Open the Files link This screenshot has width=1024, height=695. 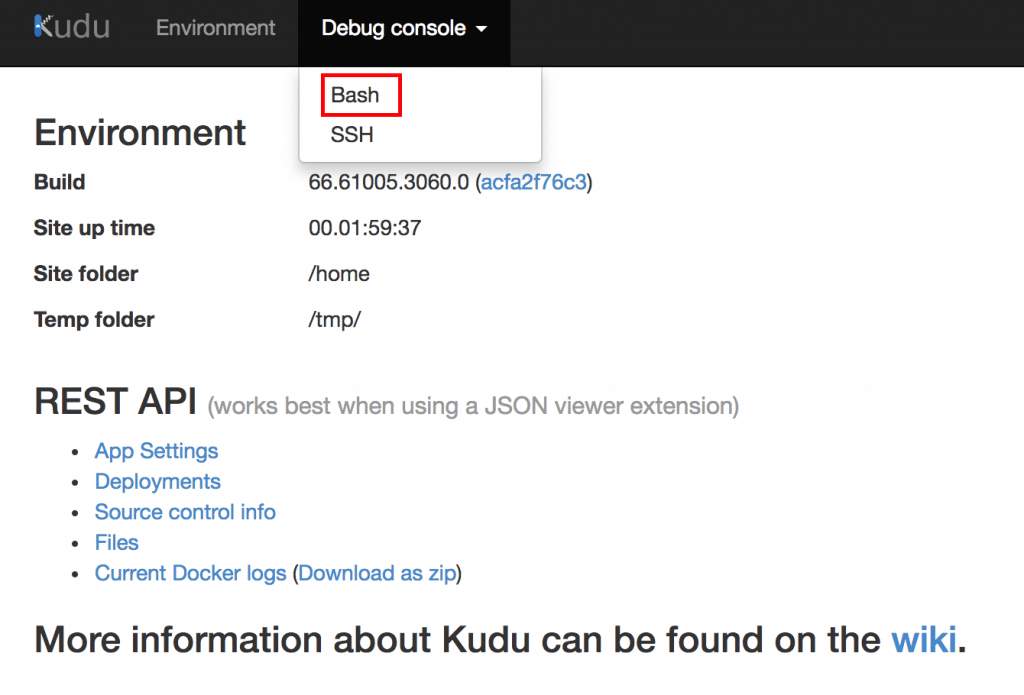(x=116, y=543)
